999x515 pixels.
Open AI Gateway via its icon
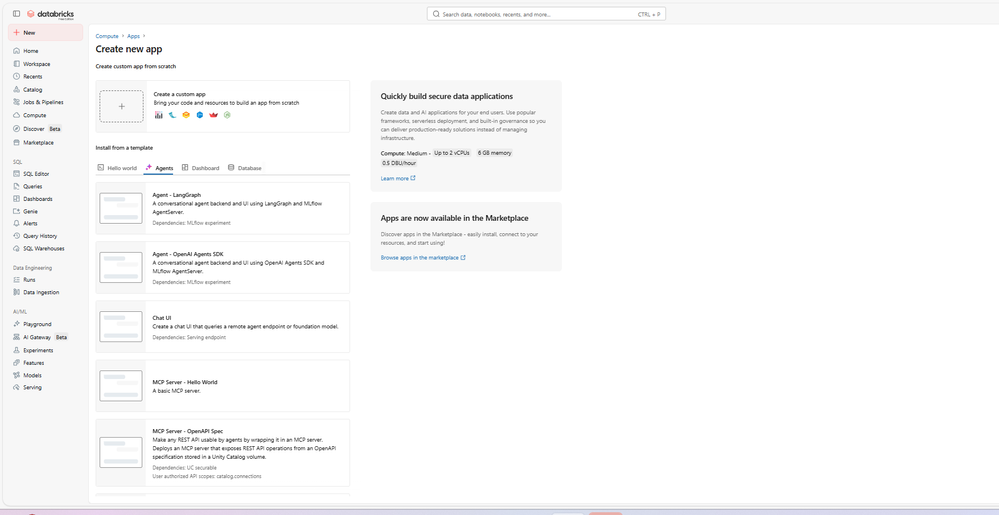click(17, 337)
